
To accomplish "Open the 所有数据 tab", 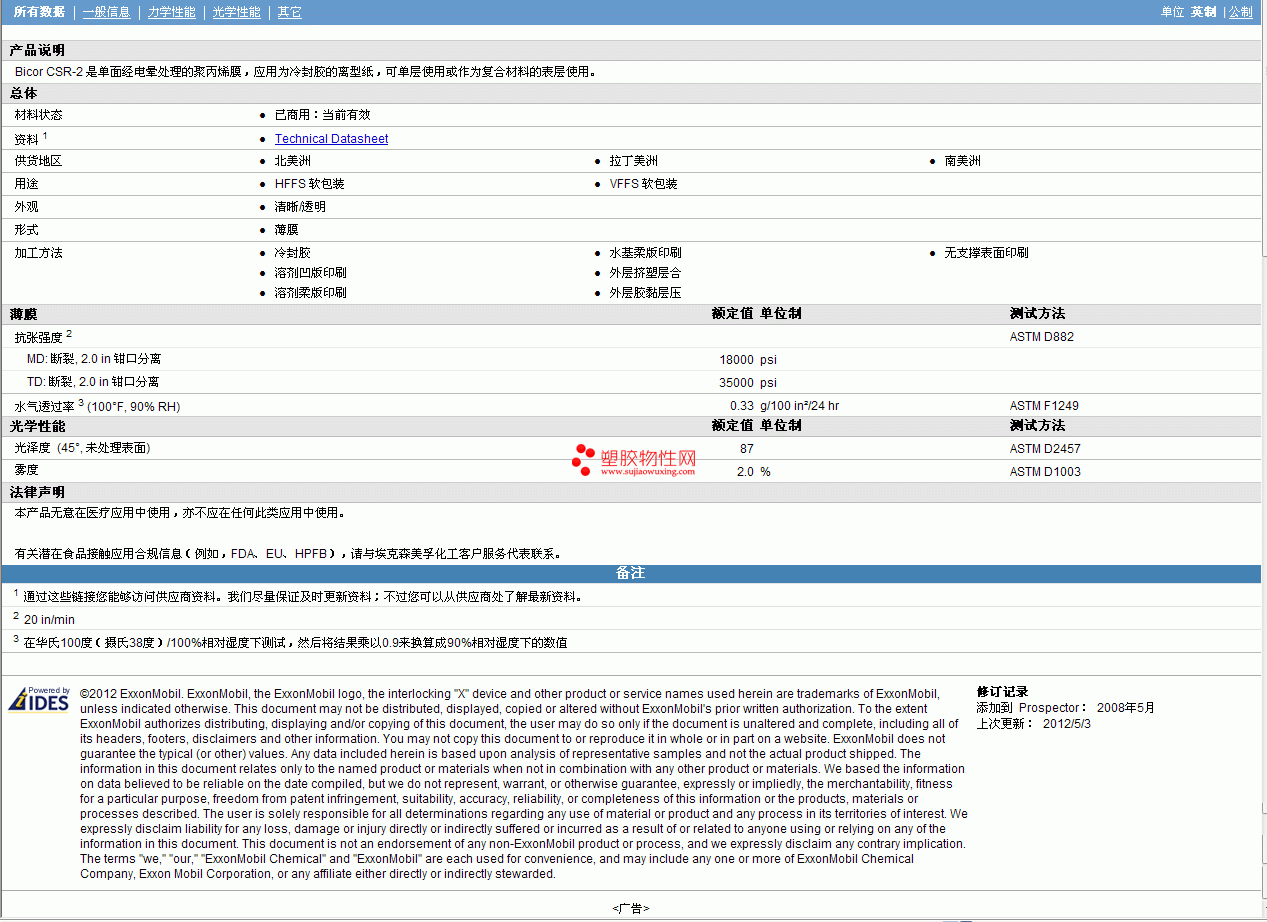I will pyautogui.click(x=39, y=12).
